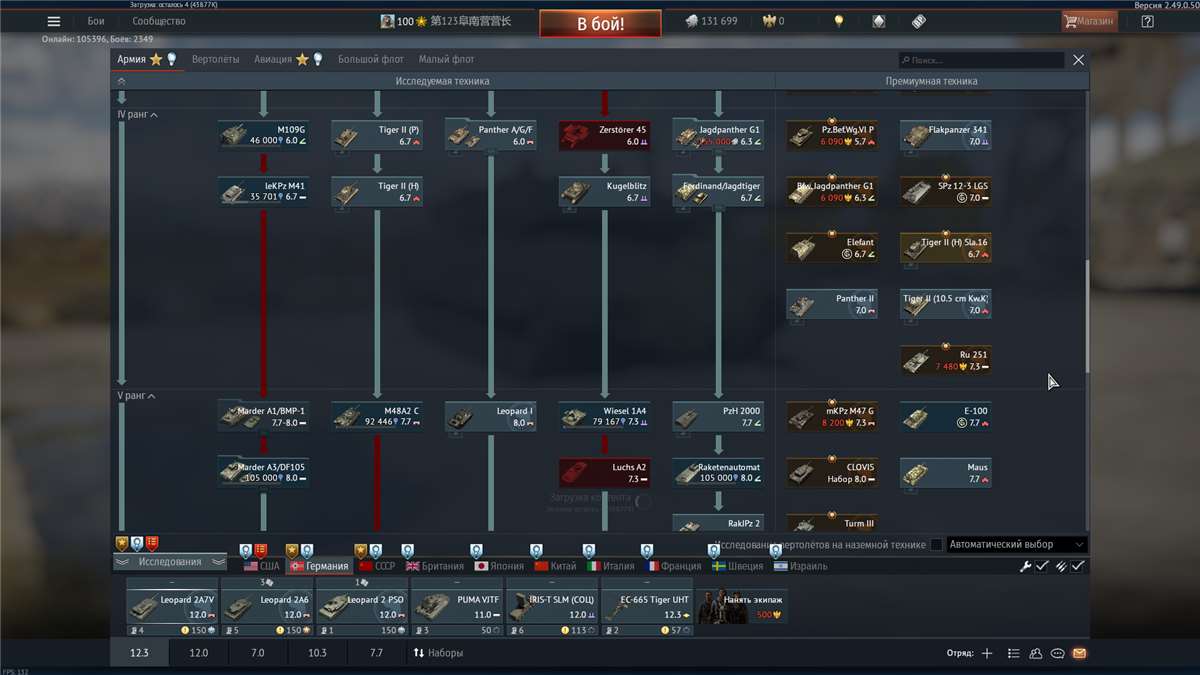Click the plus icon to invite squad member
Screen dimensions: 1200x675
click(987, 653)
